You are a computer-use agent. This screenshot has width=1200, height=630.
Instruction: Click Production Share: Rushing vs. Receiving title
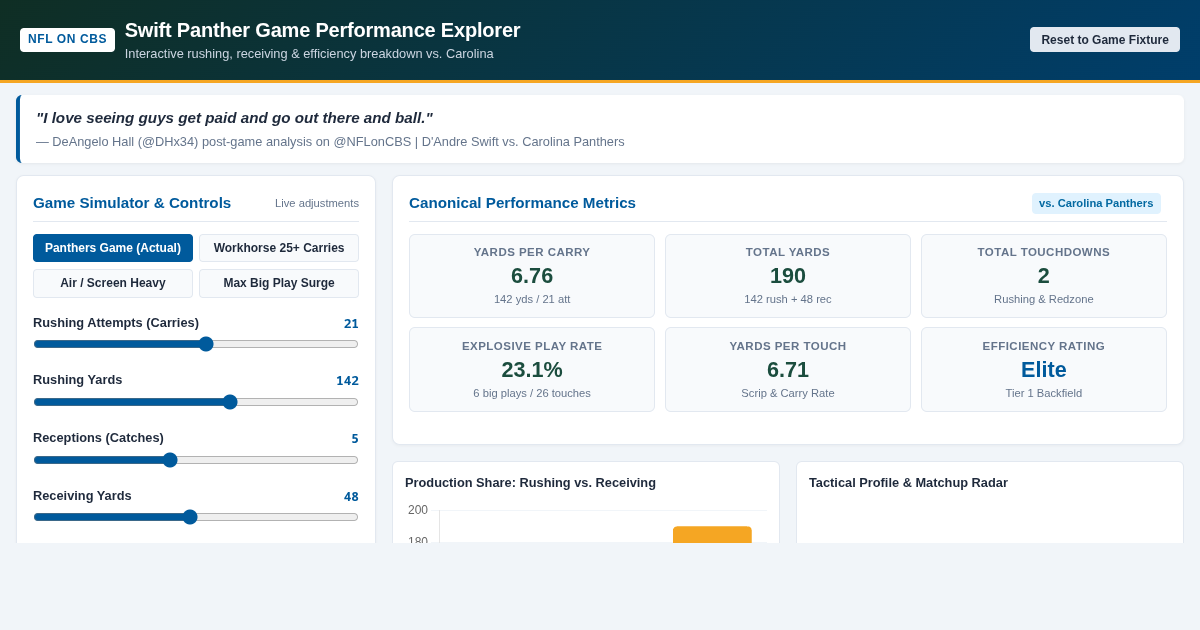pyautogui.click(x=530, y=483)
